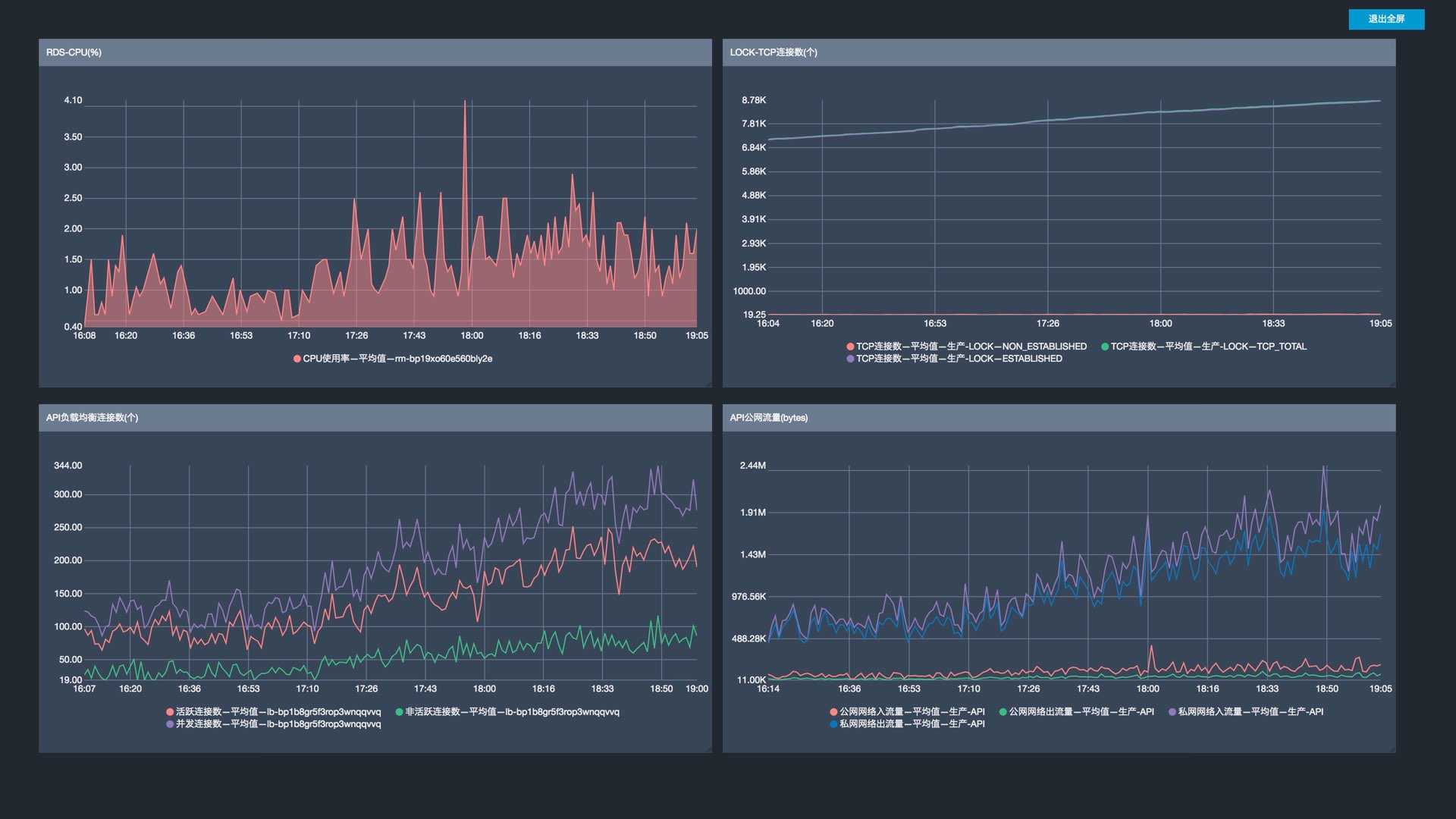Toggle LOCK NON_ESTABLISHED TCP legend entry
This screenshot has height=819, width=1456.
(966, 347)
